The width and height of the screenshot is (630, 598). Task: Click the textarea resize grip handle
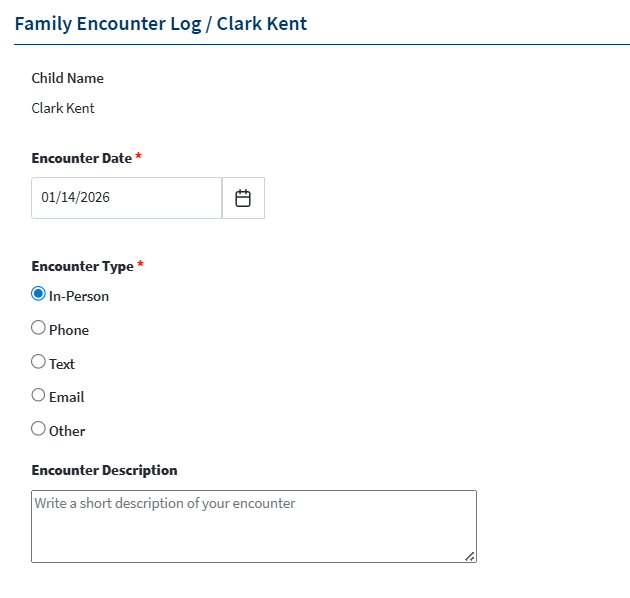pos(470,556)
